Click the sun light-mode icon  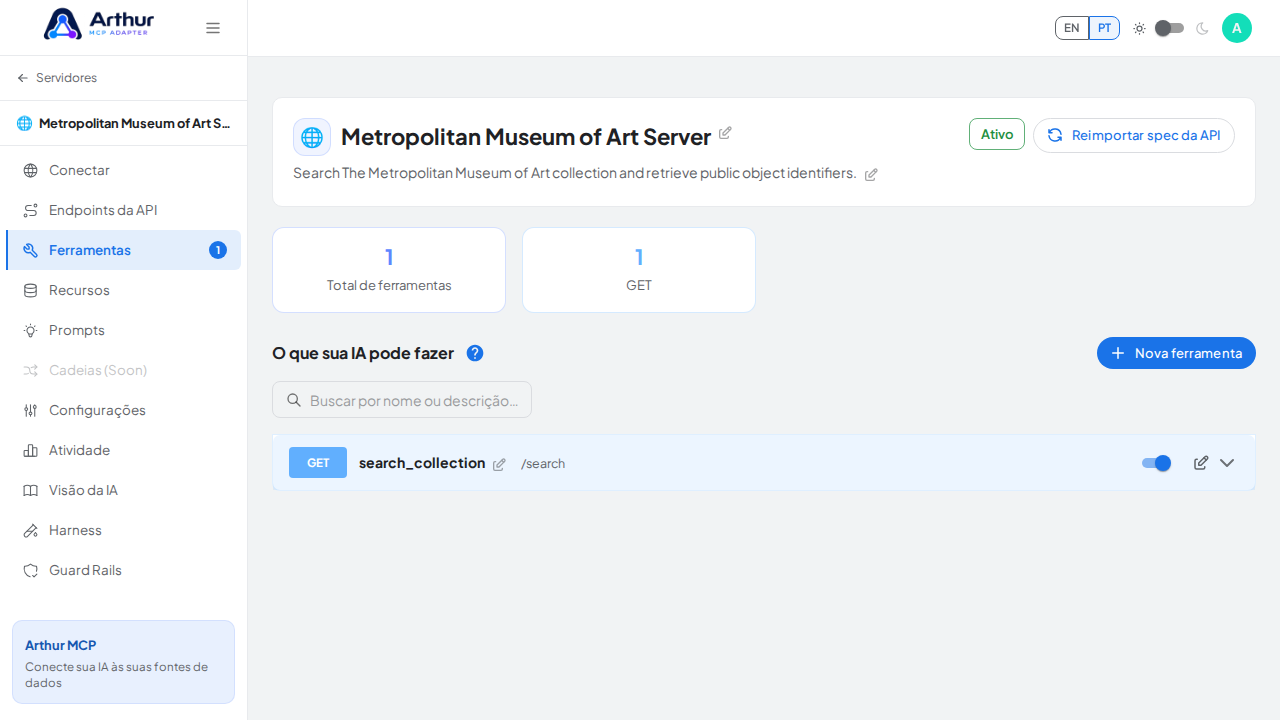coord(1139,28)
